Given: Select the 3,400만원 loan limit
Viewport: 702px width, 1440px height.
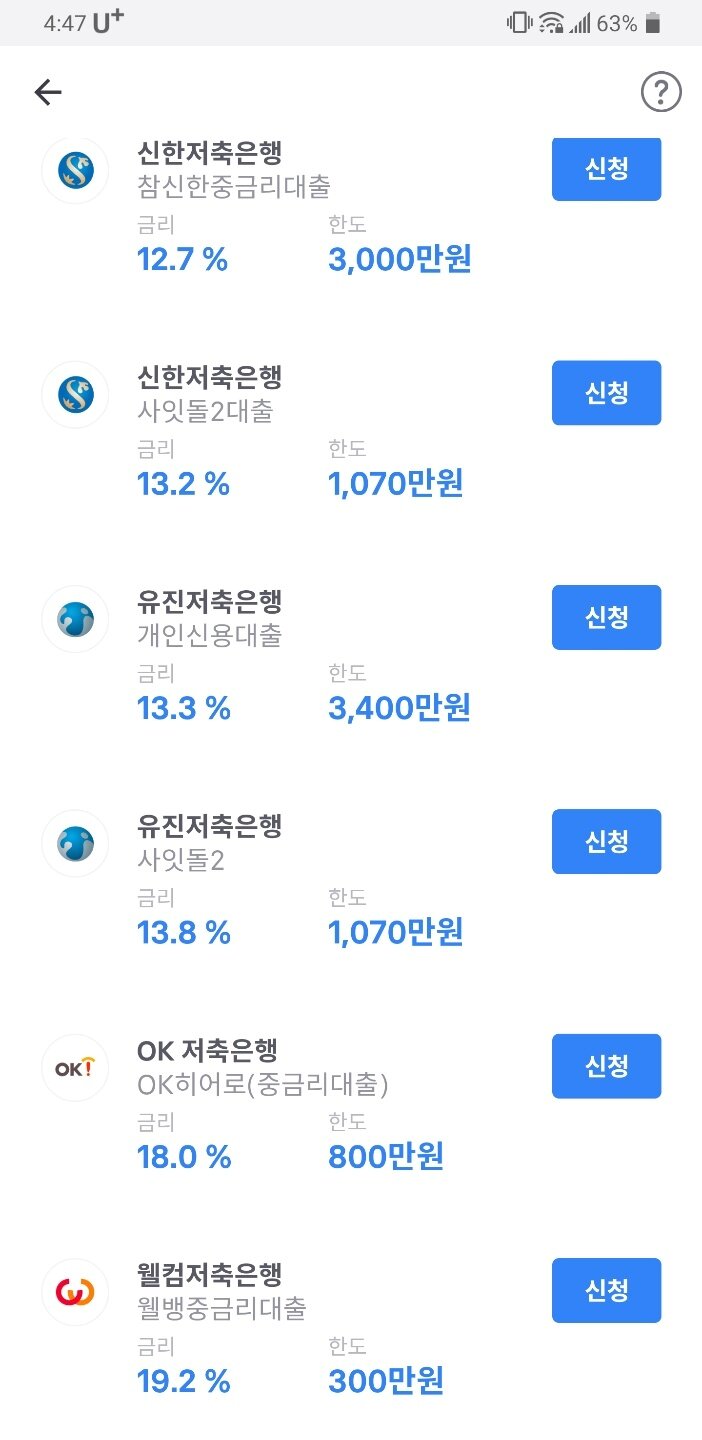Looking at the screenshot, I should click(x=399, y=708).
